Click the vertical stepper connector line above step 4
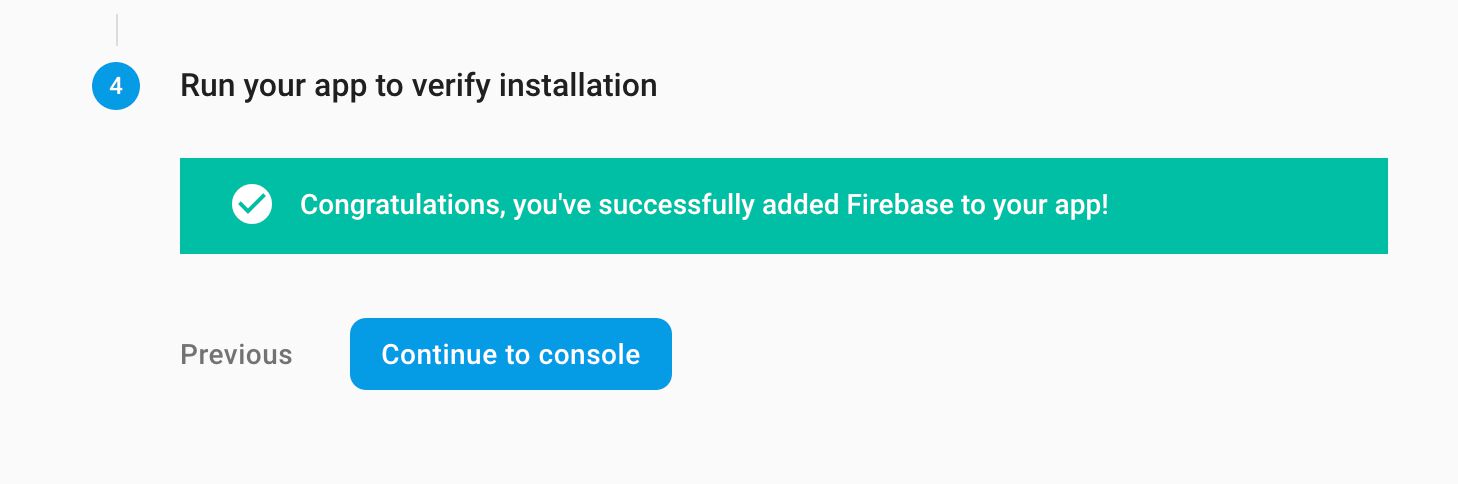1458x484 pixels. pyautogui.click(x=117, y=30)
